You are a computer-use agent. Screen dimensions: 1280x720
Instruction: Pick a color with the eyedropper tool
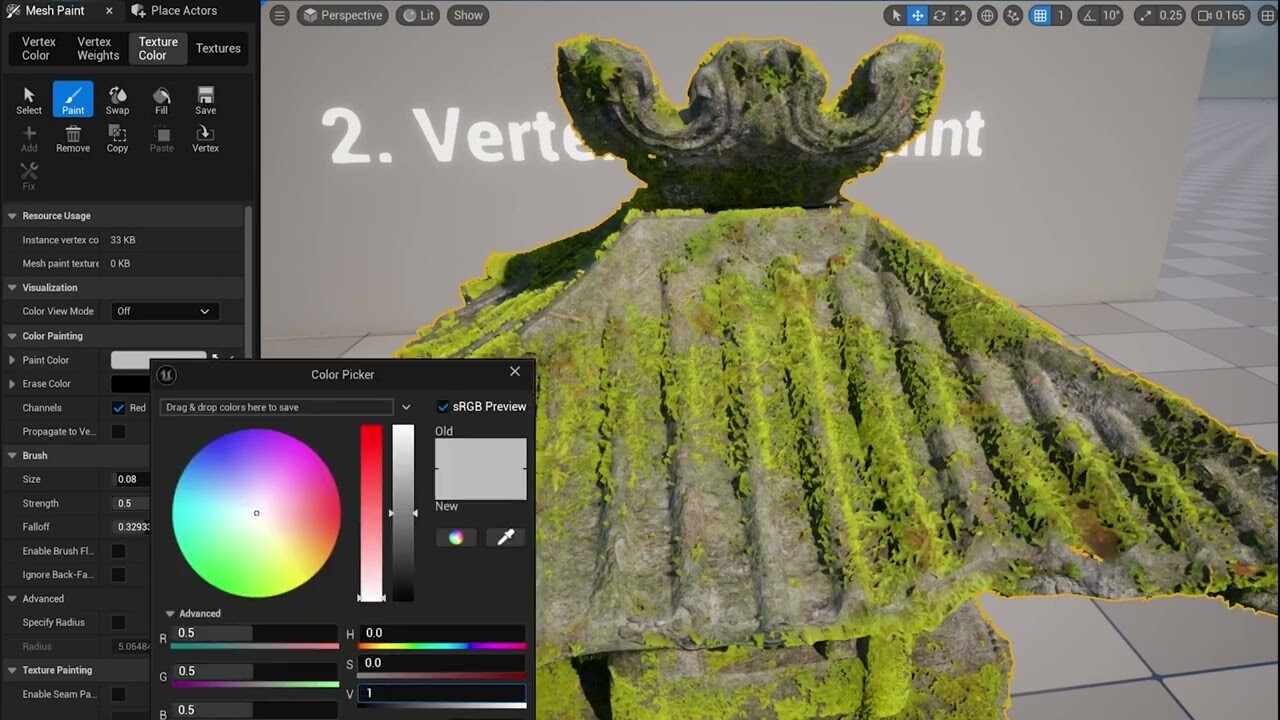click(505, 537)
